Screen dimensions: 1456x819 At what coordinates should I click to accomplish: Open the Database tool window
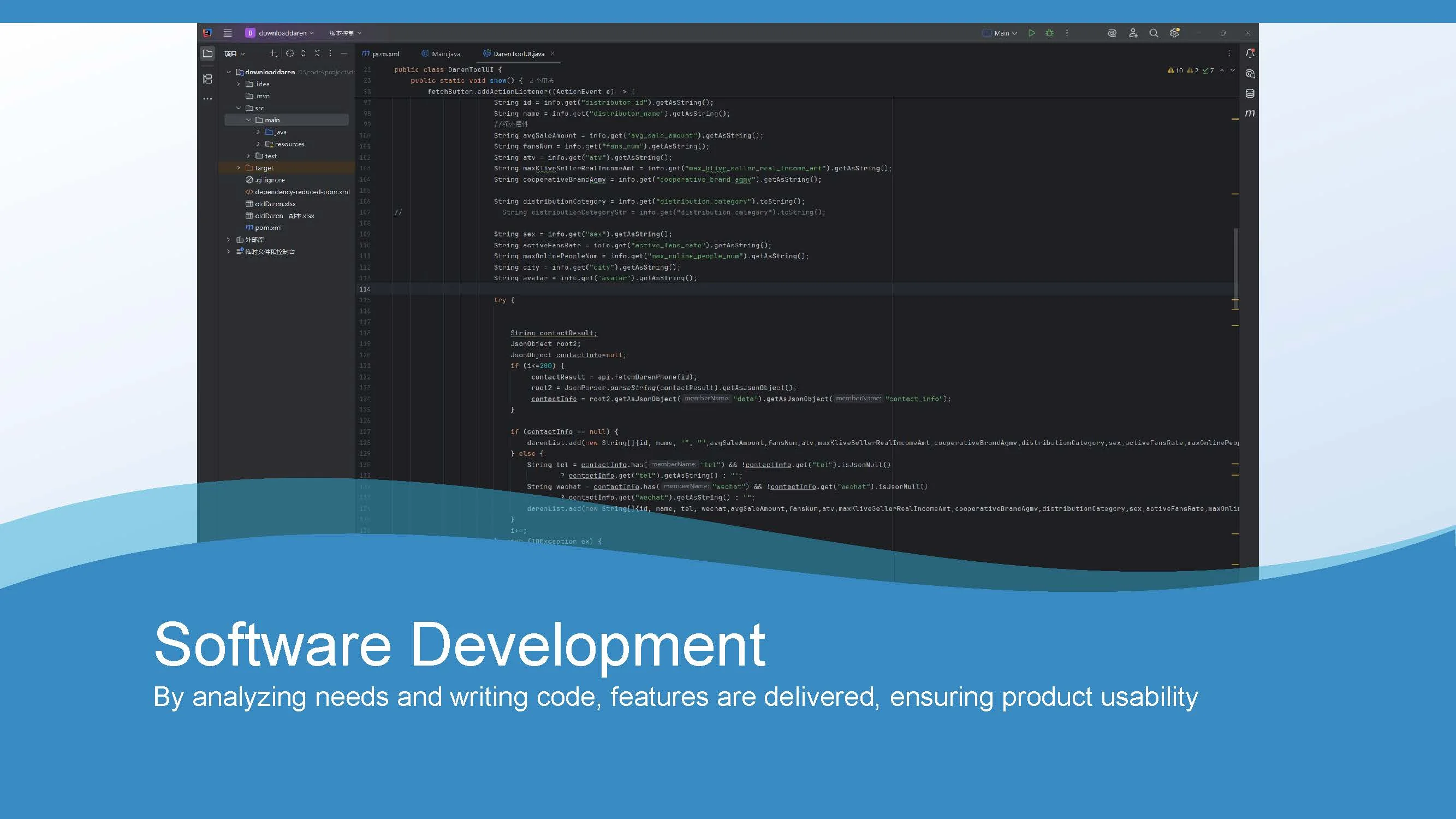(1250, 93)
